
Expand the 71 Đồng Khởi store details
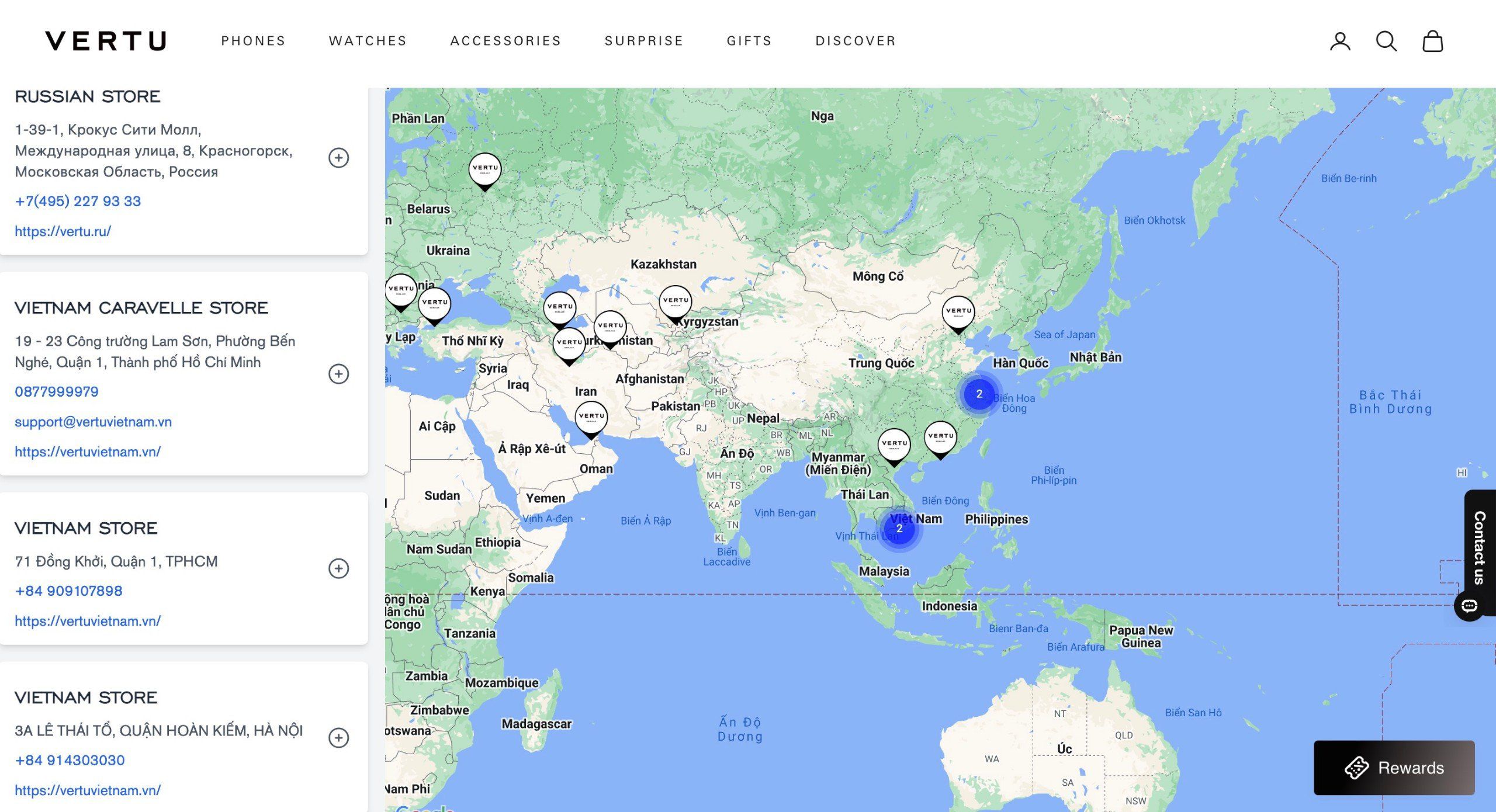(x=338, y=568)
